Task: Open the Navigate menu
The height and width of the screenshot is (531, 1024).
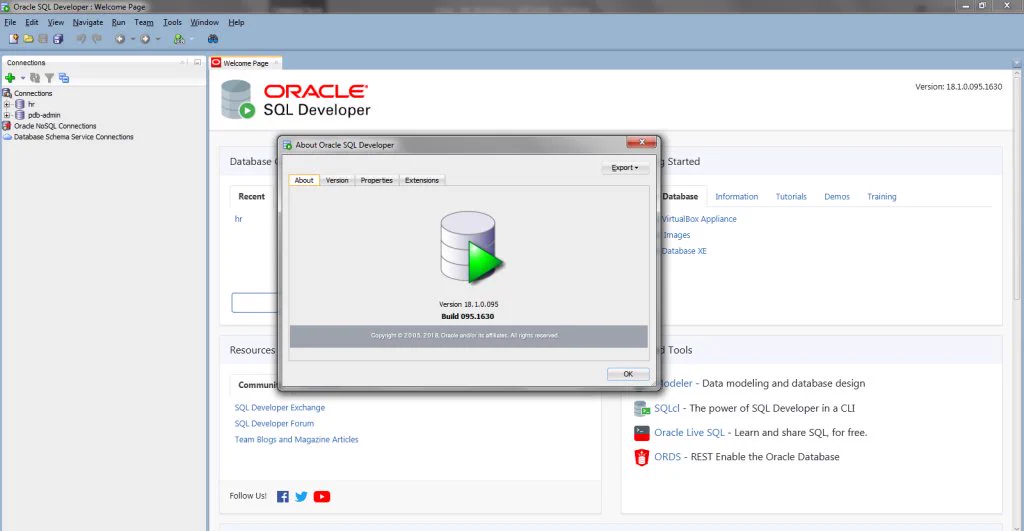Action: click(x=88, y=22)
